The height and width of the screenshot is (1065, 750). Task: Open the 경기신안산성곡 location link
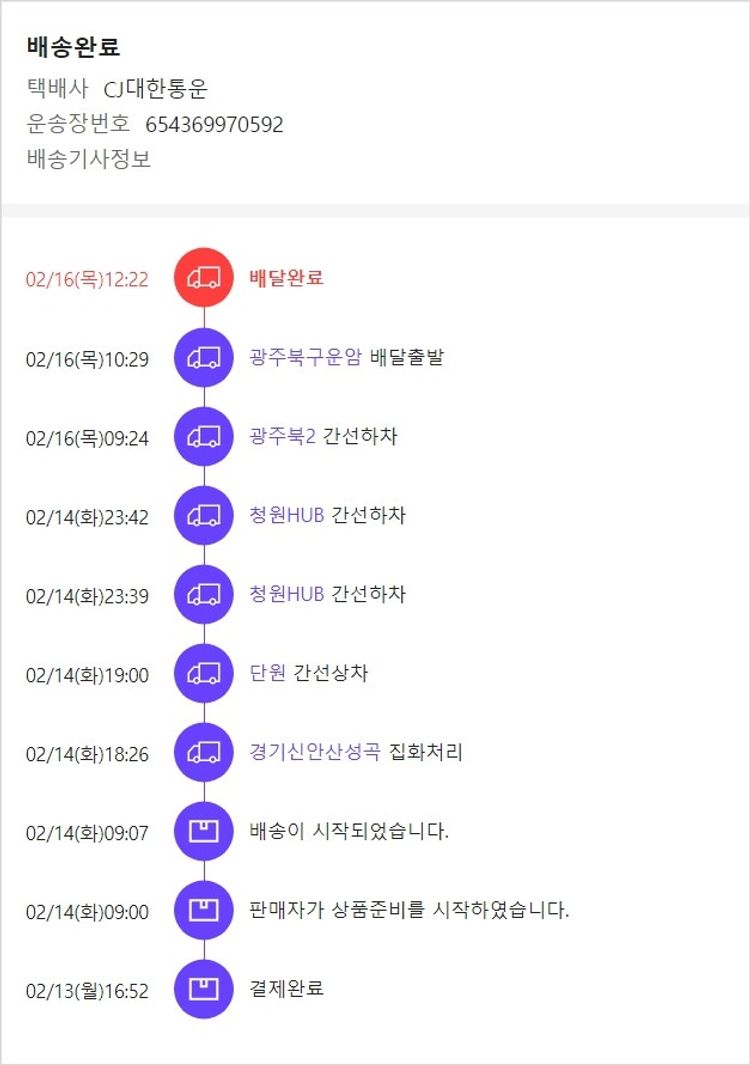pyautogui.click(x=315, y=752)
